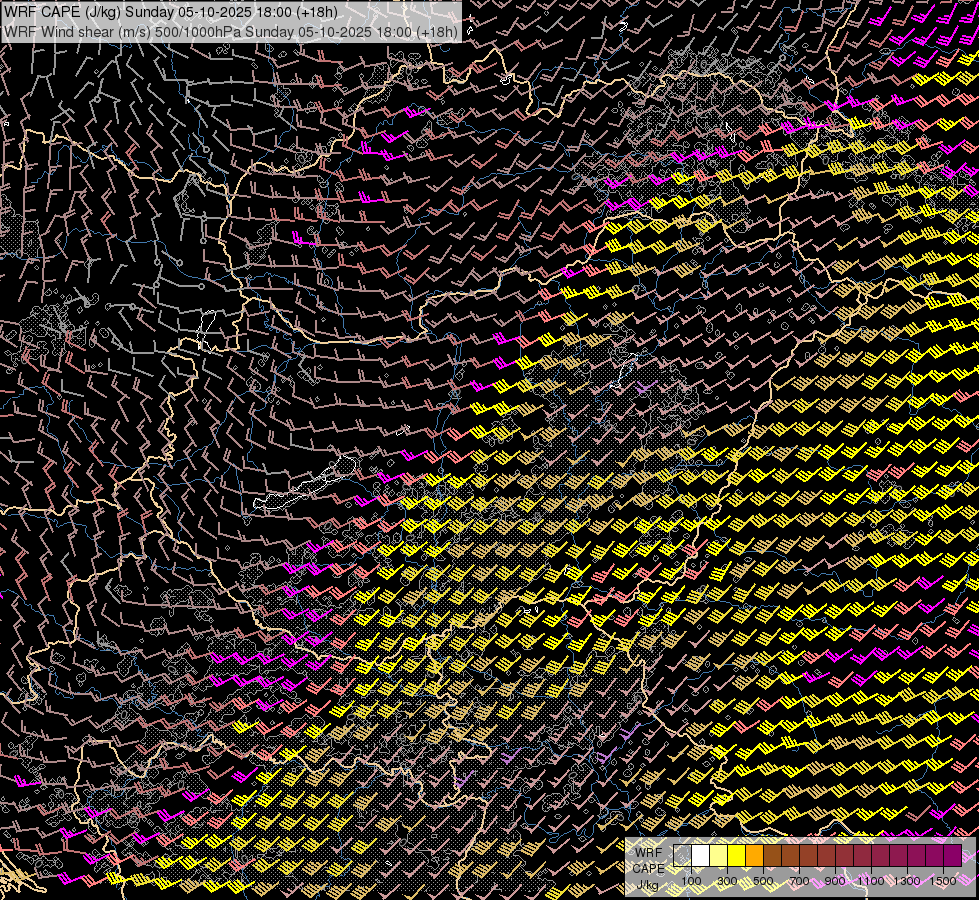Select the brown swatch right after 500
This screenshot has width=979, height=900.
[772, 856]
